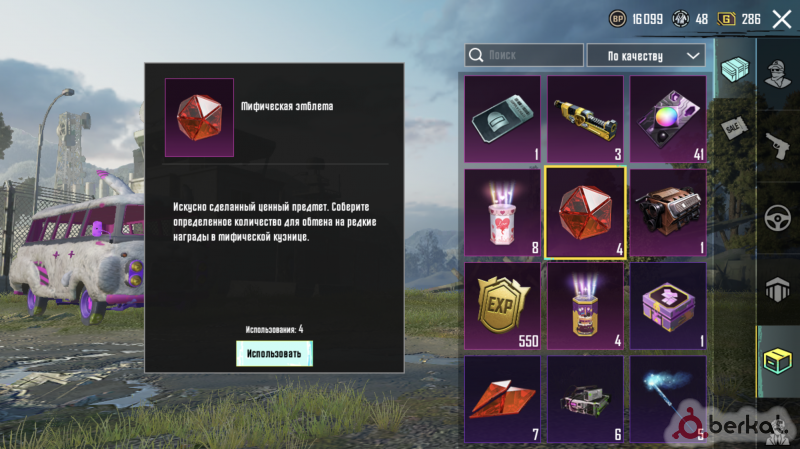Click the Использовать button
This screenshot has width=800, height=449.
point(274,354)
